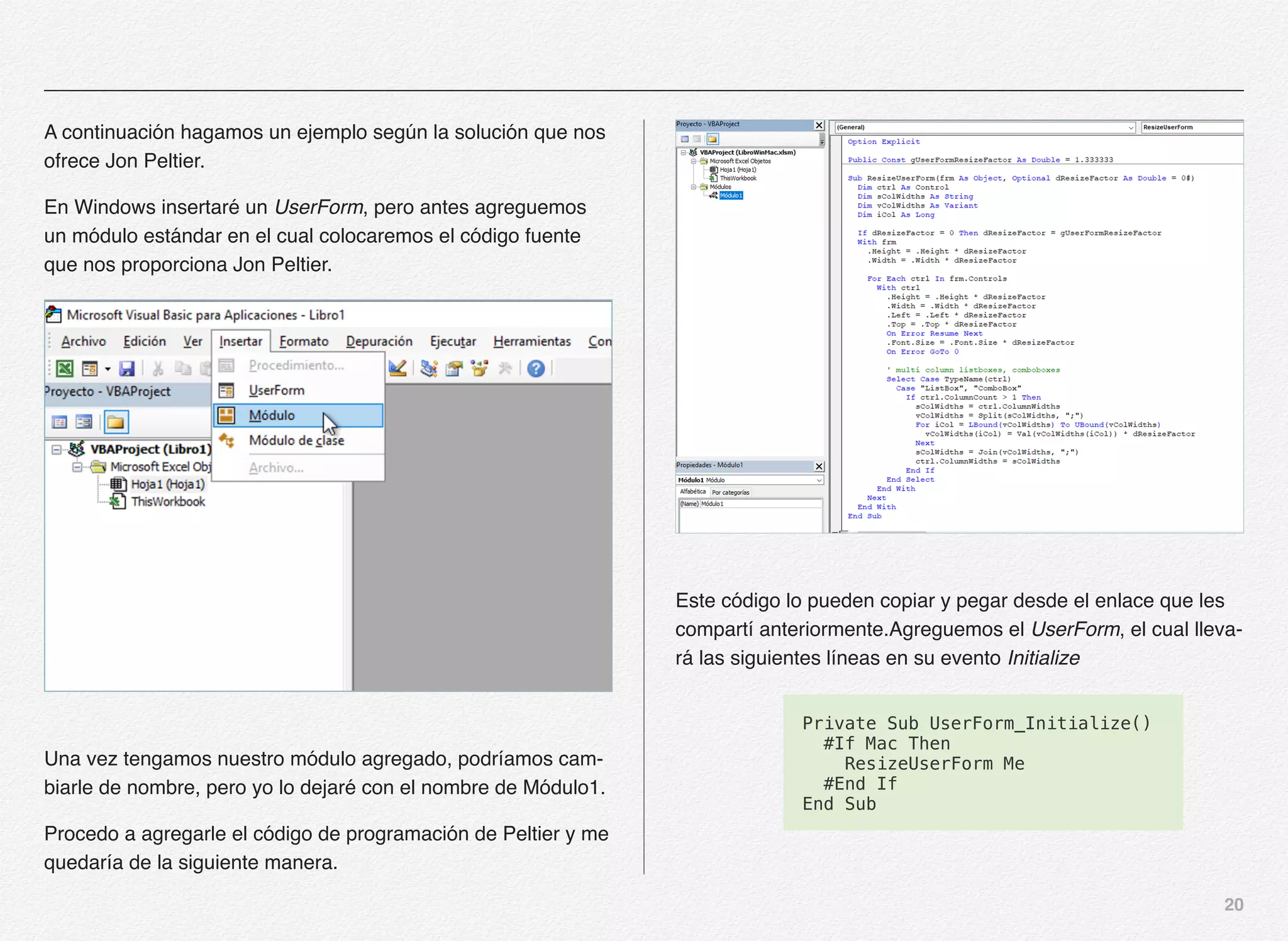
Task: Click the UserForm icon in Insertar menu
Action: [226, 390]
